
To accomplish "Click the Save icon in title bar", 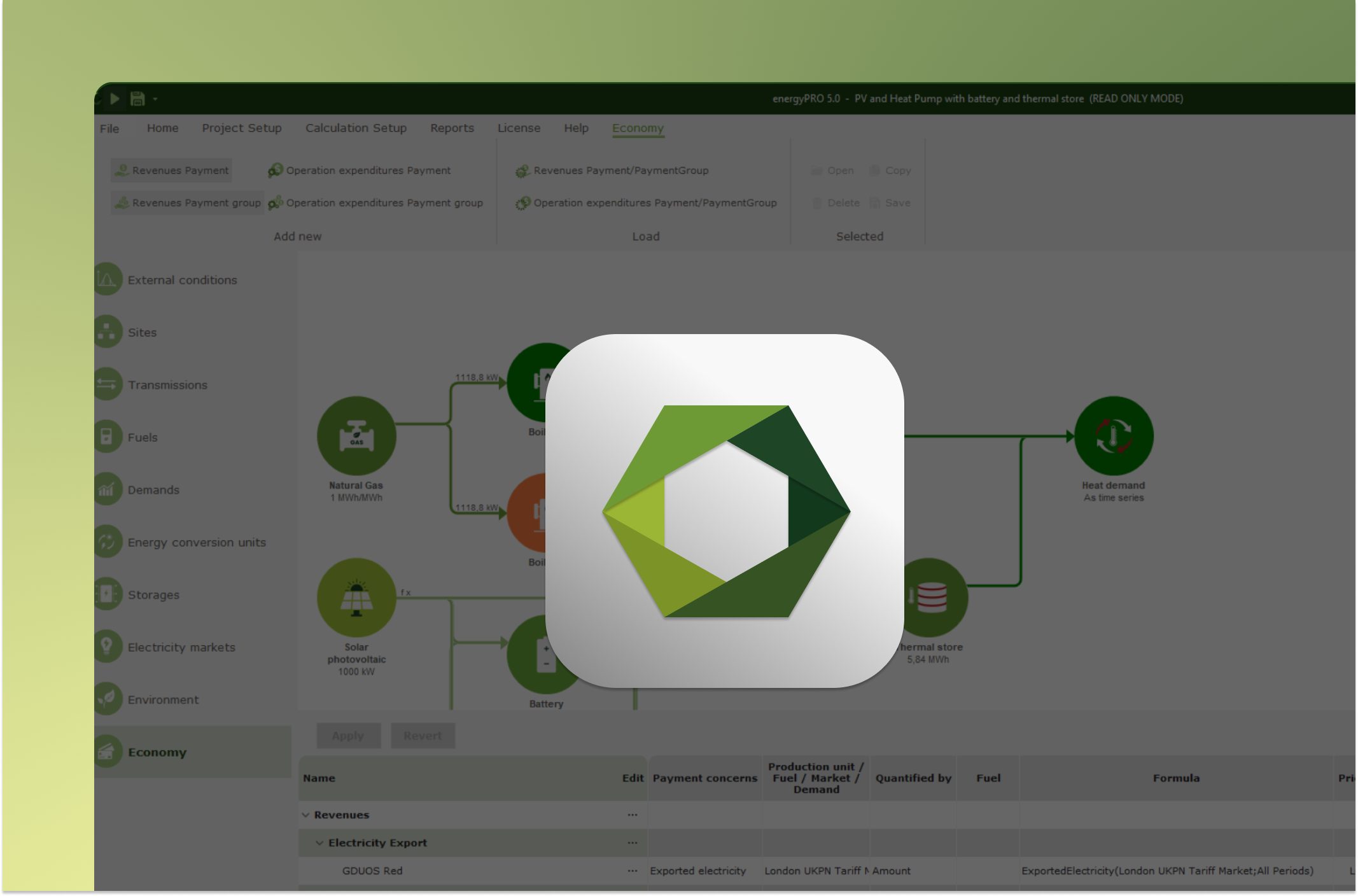I will point(137,99).
